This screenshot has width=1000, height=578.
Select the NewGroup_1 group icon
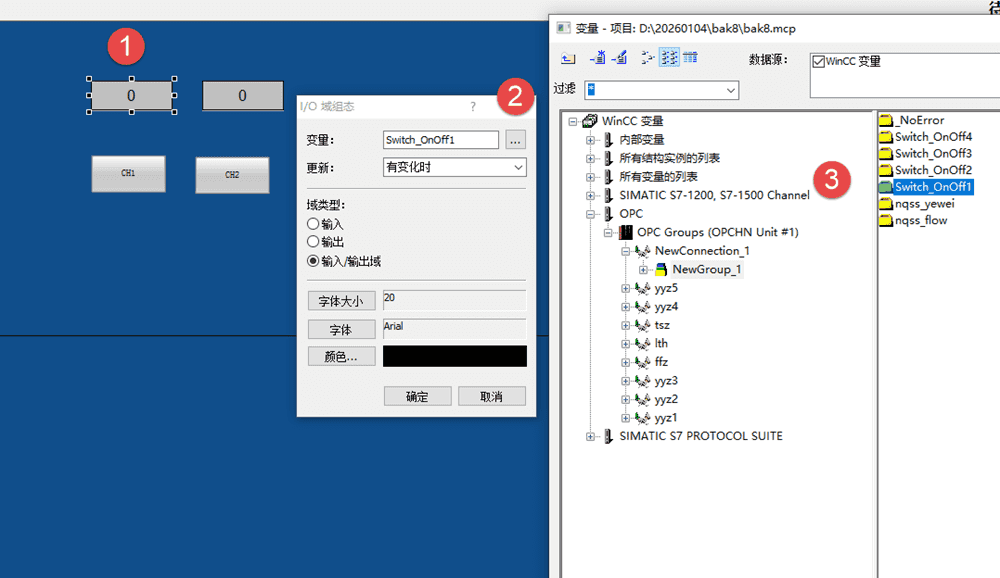pyautogui.click(x=661, y=270)
